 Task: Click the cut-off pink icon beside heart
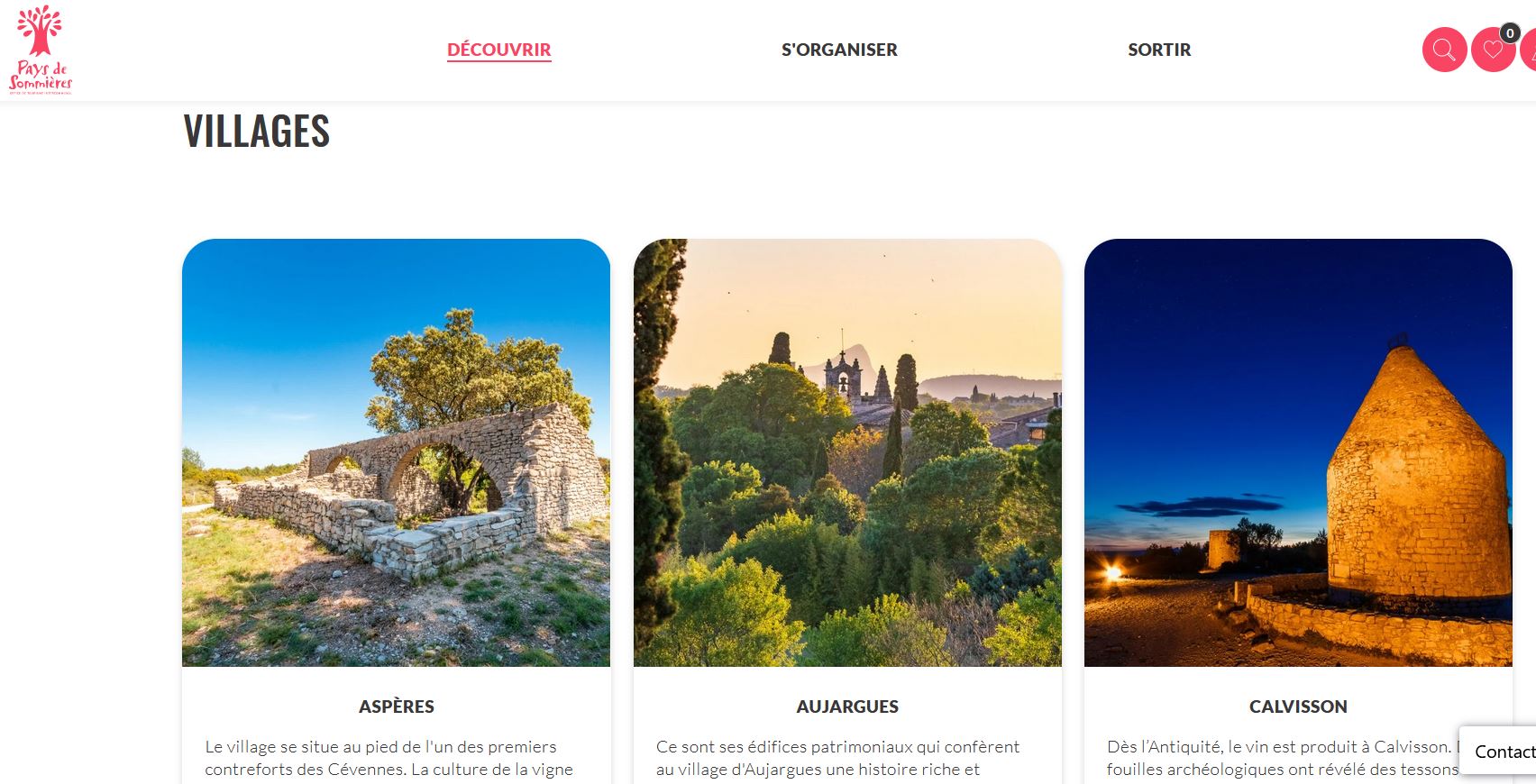tap(1528, 50)
